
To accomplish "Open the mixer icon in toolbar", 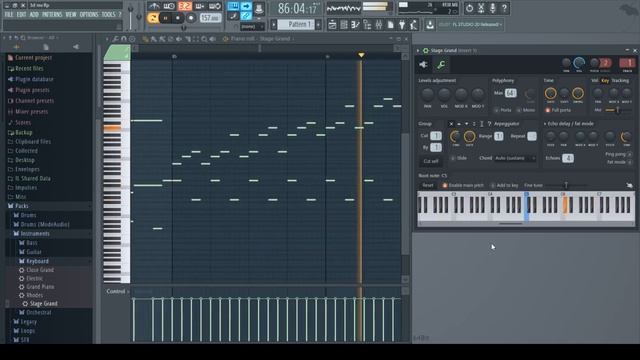I will pyautogui.click(x=379, y=25).
